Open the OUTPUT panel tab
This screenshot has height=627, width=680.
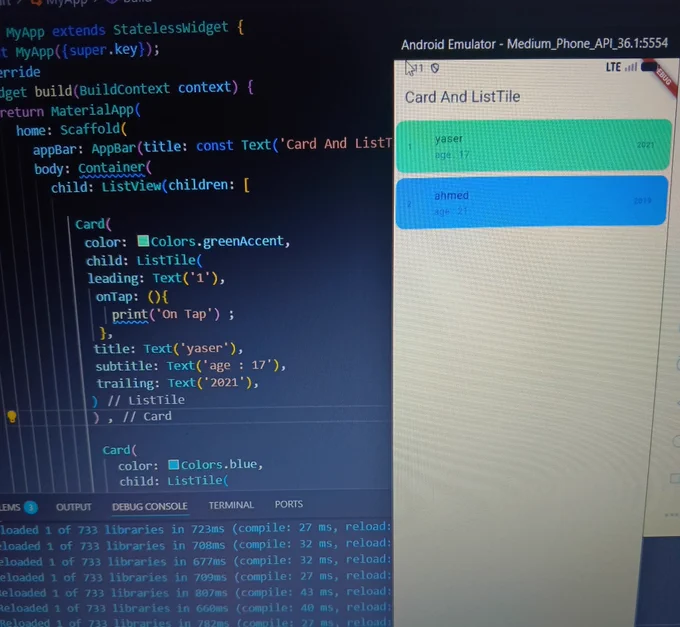74,507
